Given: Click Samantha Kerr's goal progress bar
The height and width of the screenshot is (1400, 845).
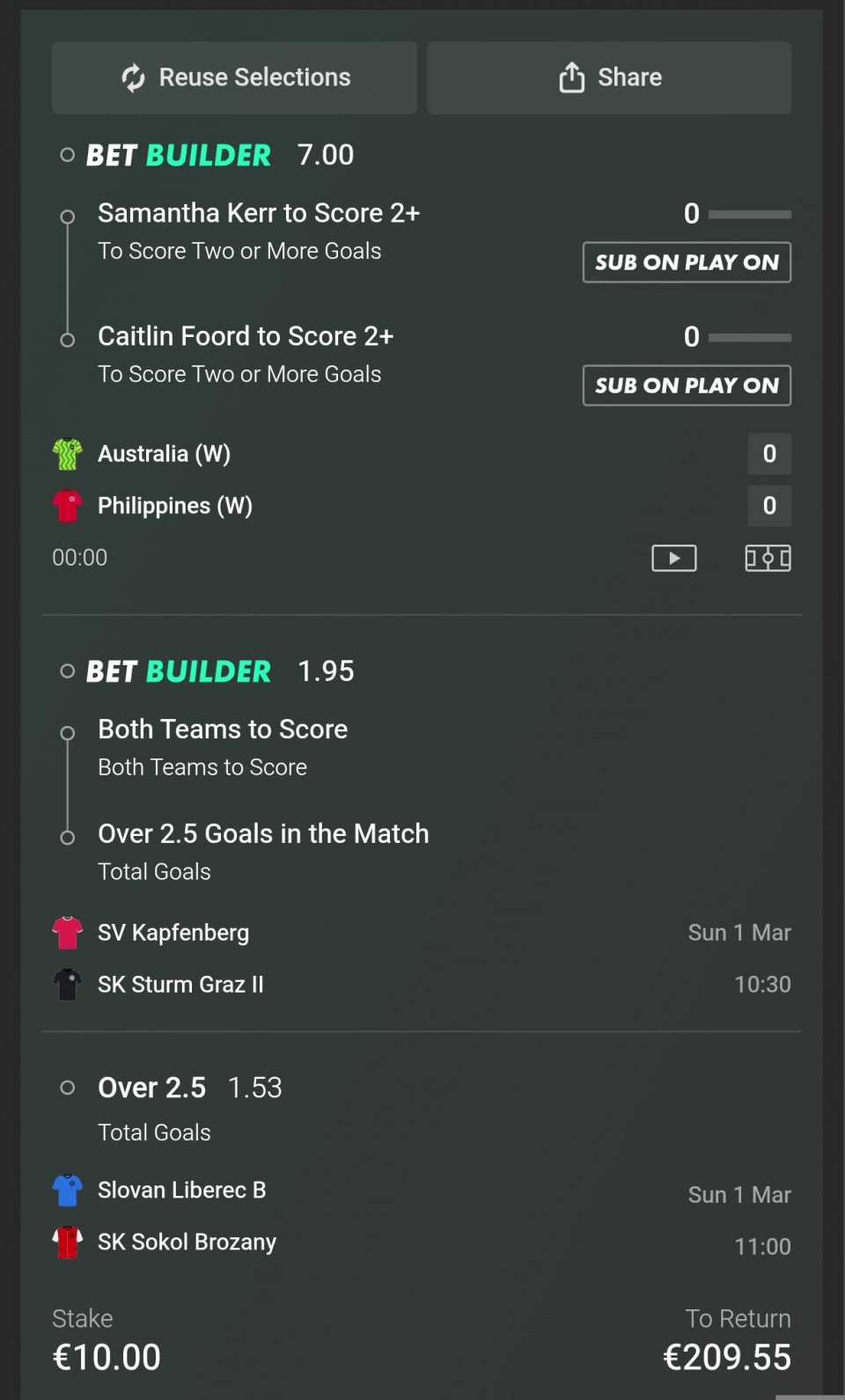Looking at the screenshot, I should pos(749,214).
